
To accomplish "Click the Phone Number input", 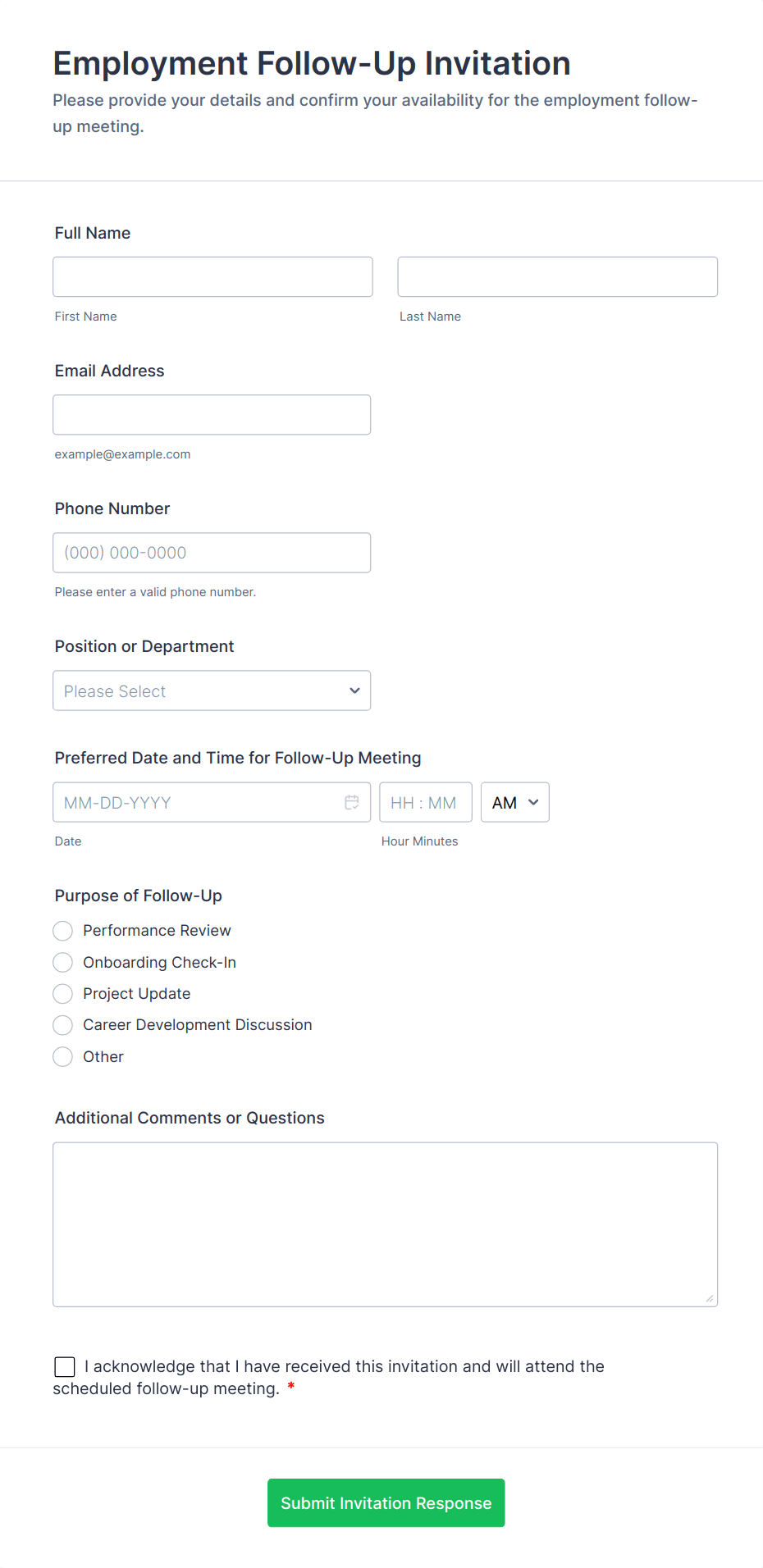I will pyautogui.click(x=212, y=553).
